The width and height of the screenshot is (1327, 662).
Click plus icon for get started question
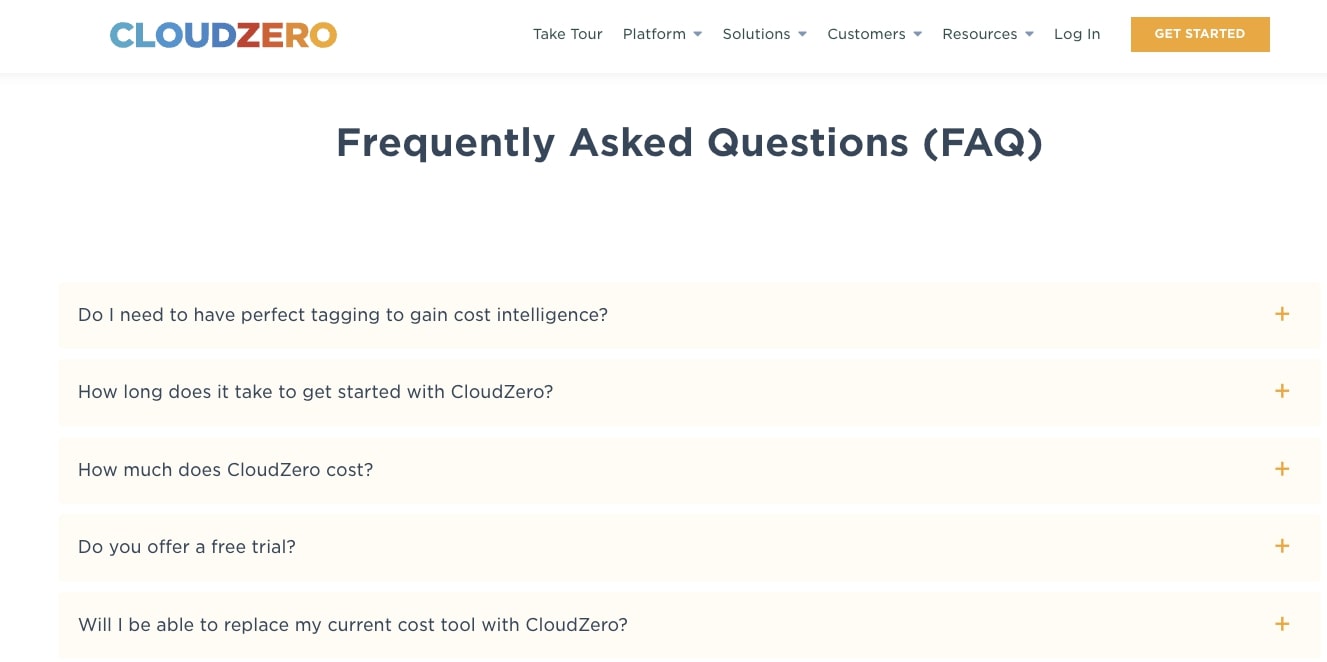point(1282,391)
